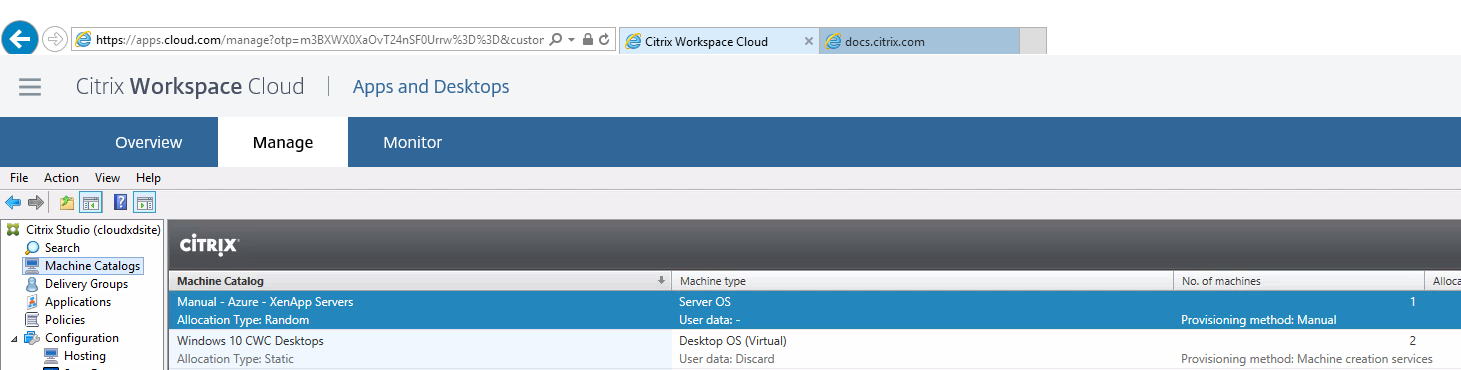Select Delivery Groups in the tree
Image resolution: width=1461 pixels, height=370 pixels.
(x=86, y=284)
